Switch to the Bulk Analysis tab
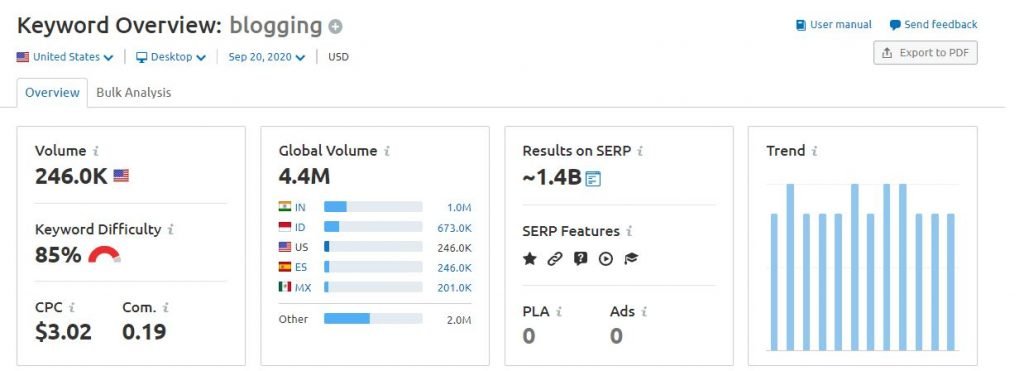 (134, 93)
